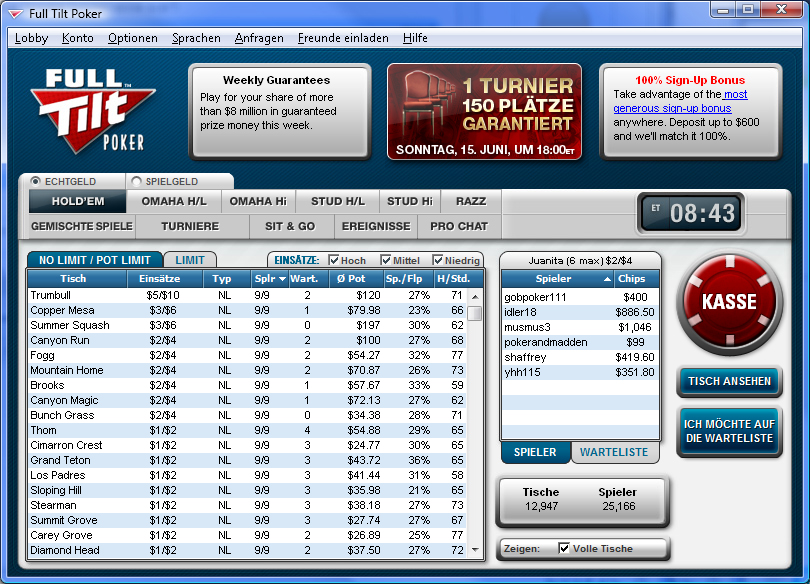Click ICH MÖCHTE AUF DIE WARTELISTE button
The height and width of the screenshot is (584, 810).
(729, 432)
